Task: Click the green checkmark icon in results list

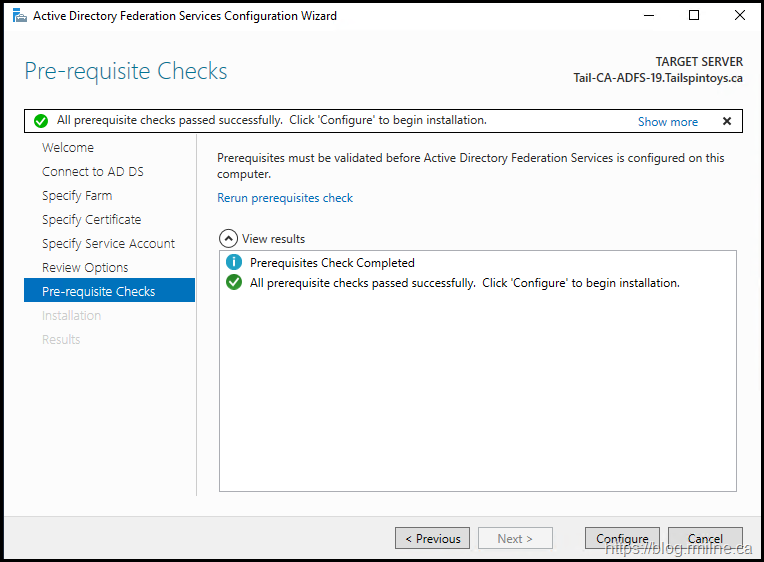Action: 234,283
